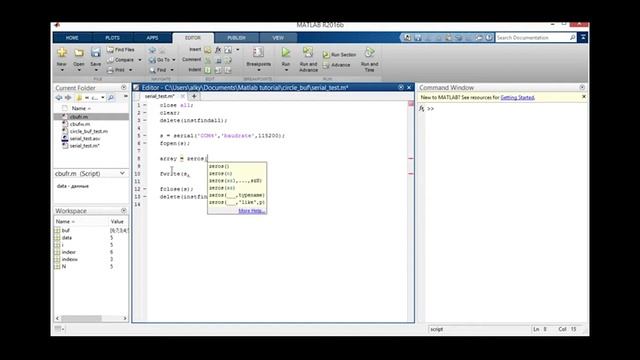Screen dimensions: 640x360
Task: Select the EDITOR ribbon tab
Action: coord(193,38)
